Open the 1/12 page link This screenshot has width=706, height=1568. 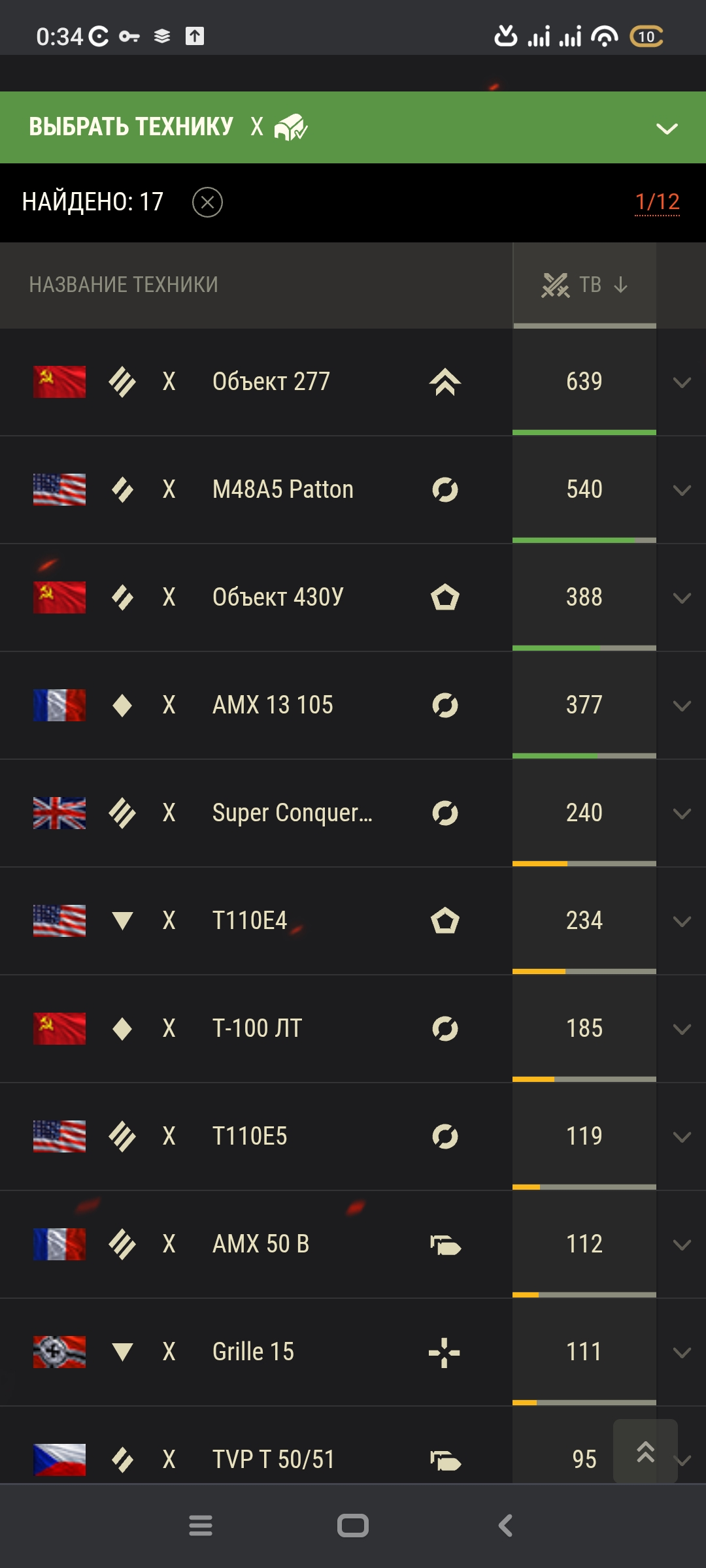(x=657, y=203)
